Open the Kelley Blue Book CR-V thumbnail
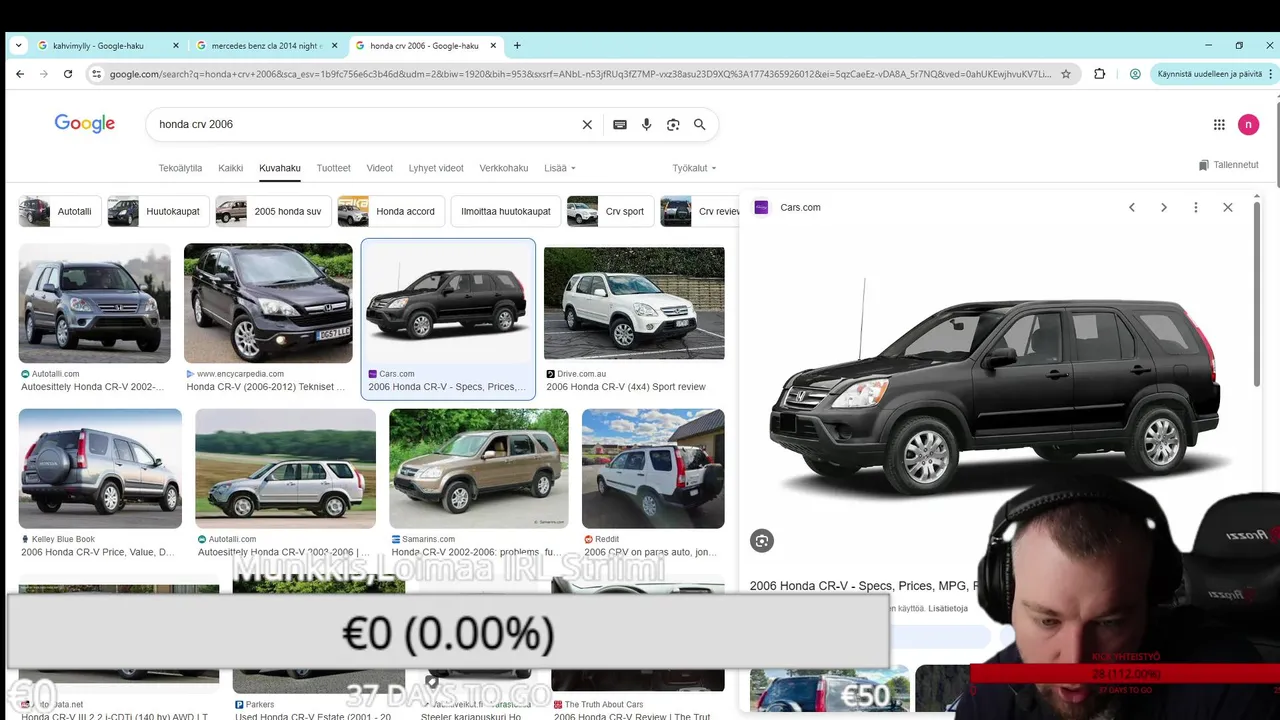1280x720 pixels. (x=100, y=468)
